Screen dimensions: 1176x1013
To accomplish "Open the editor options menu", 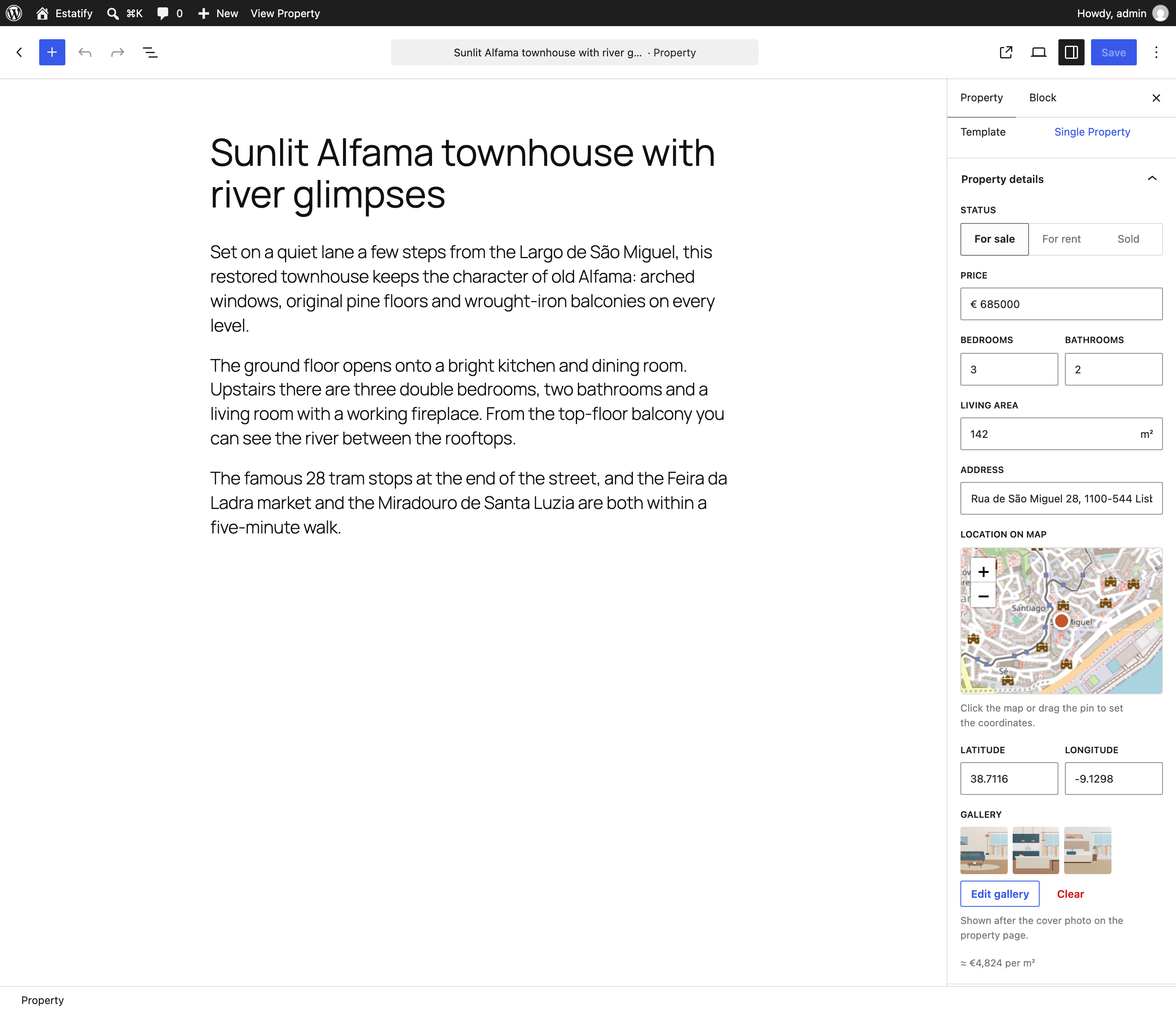I will (x=1156, y=52).
